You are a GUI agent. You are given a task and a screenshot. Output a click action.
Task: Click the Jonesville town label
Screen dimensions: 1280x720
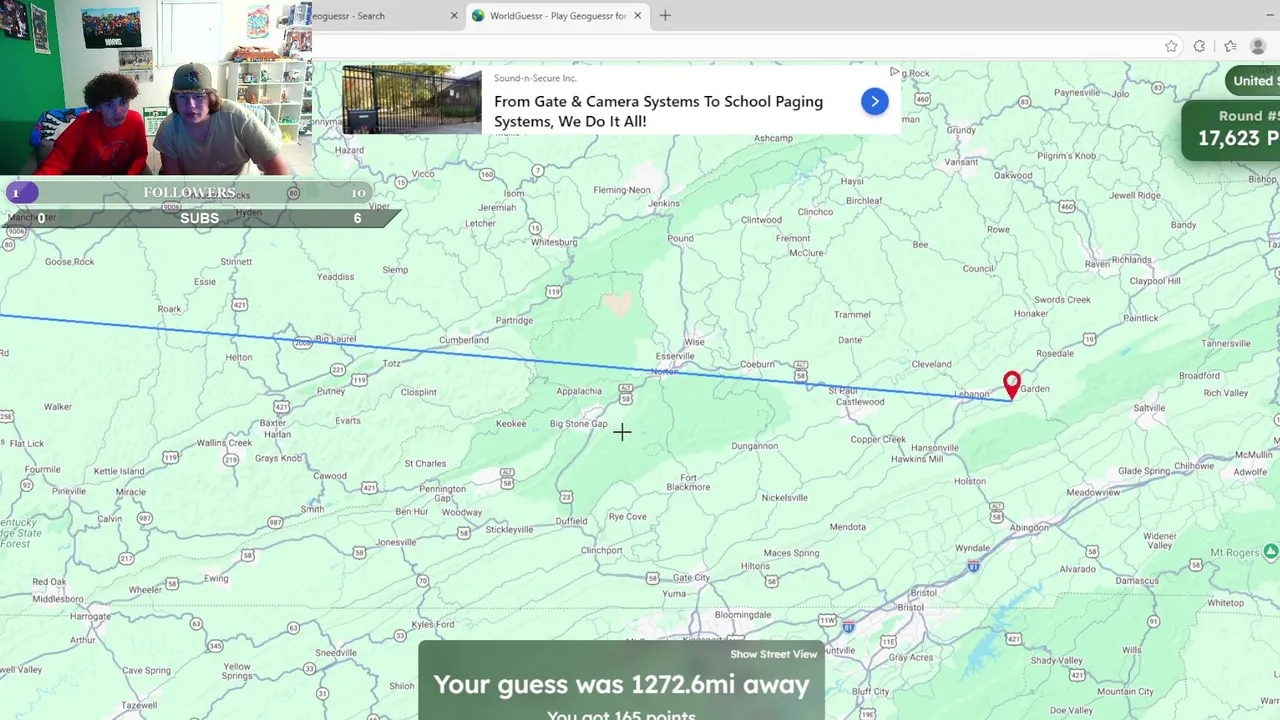[x=396, y=543]
